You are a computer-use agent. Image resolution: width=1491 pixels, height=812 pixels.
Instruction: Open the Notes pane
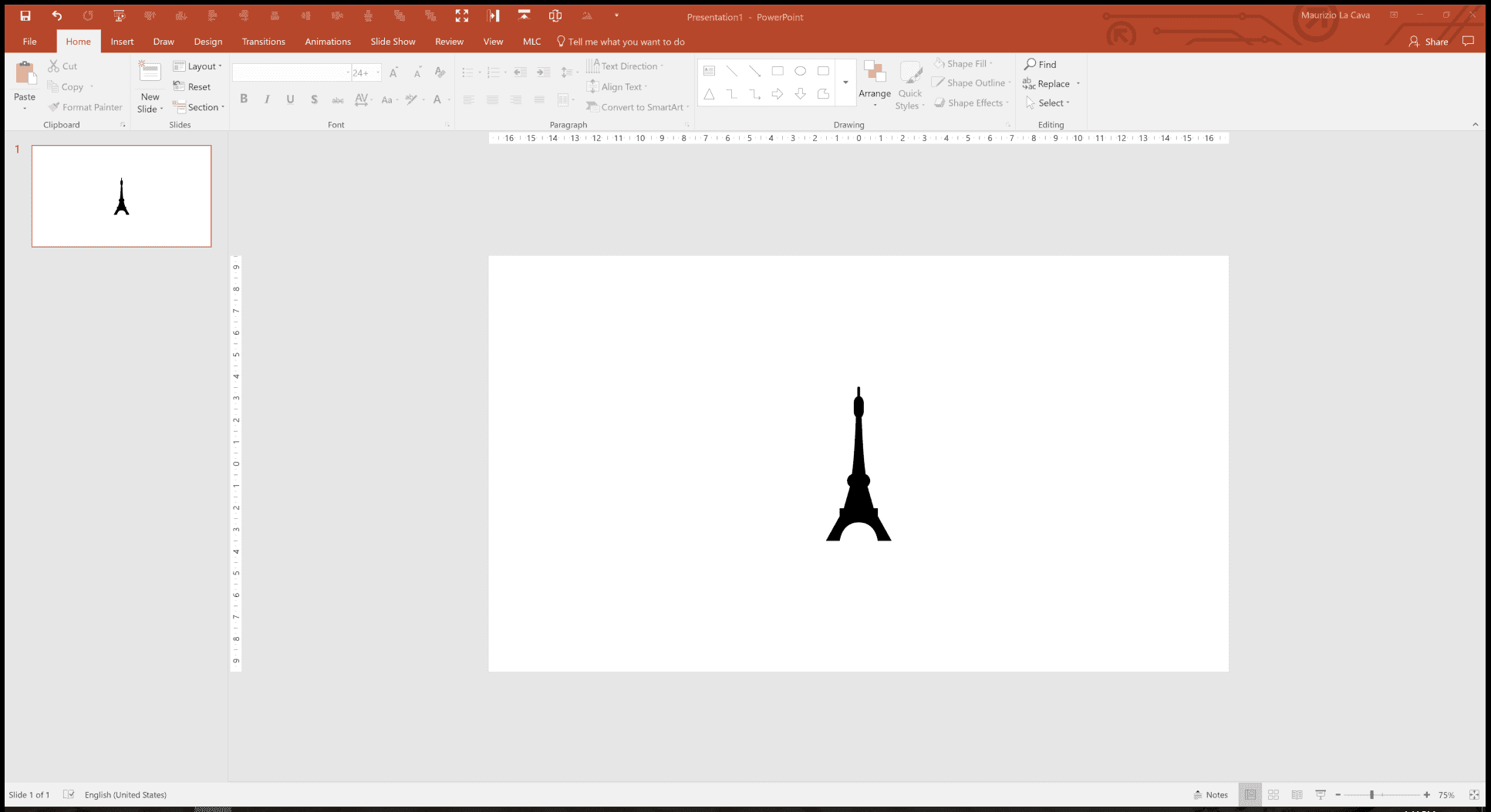pyautogui.click(x=1209, y=794)
